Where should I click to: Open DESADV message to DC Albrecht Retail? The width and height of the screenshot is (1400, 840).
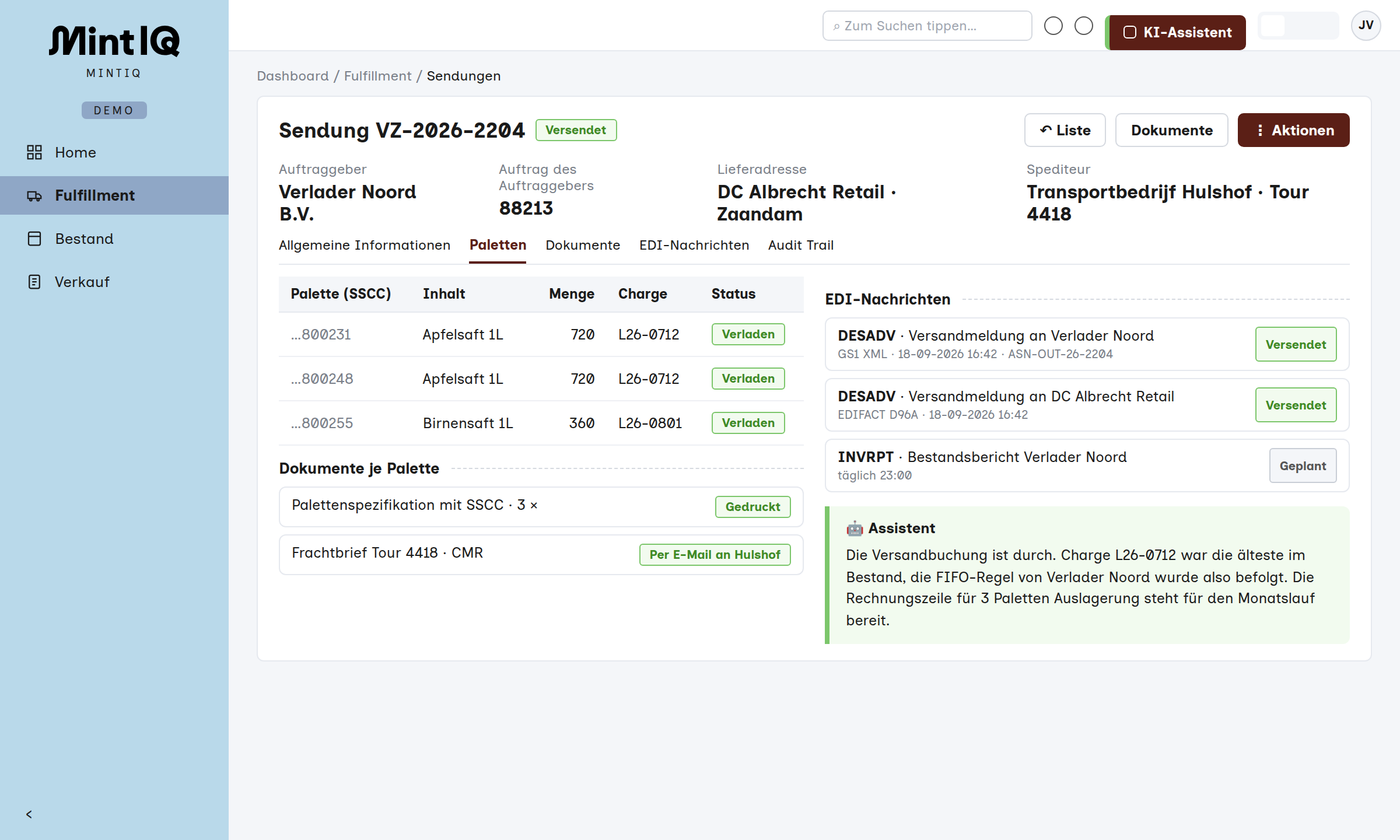coord(1087,405)
